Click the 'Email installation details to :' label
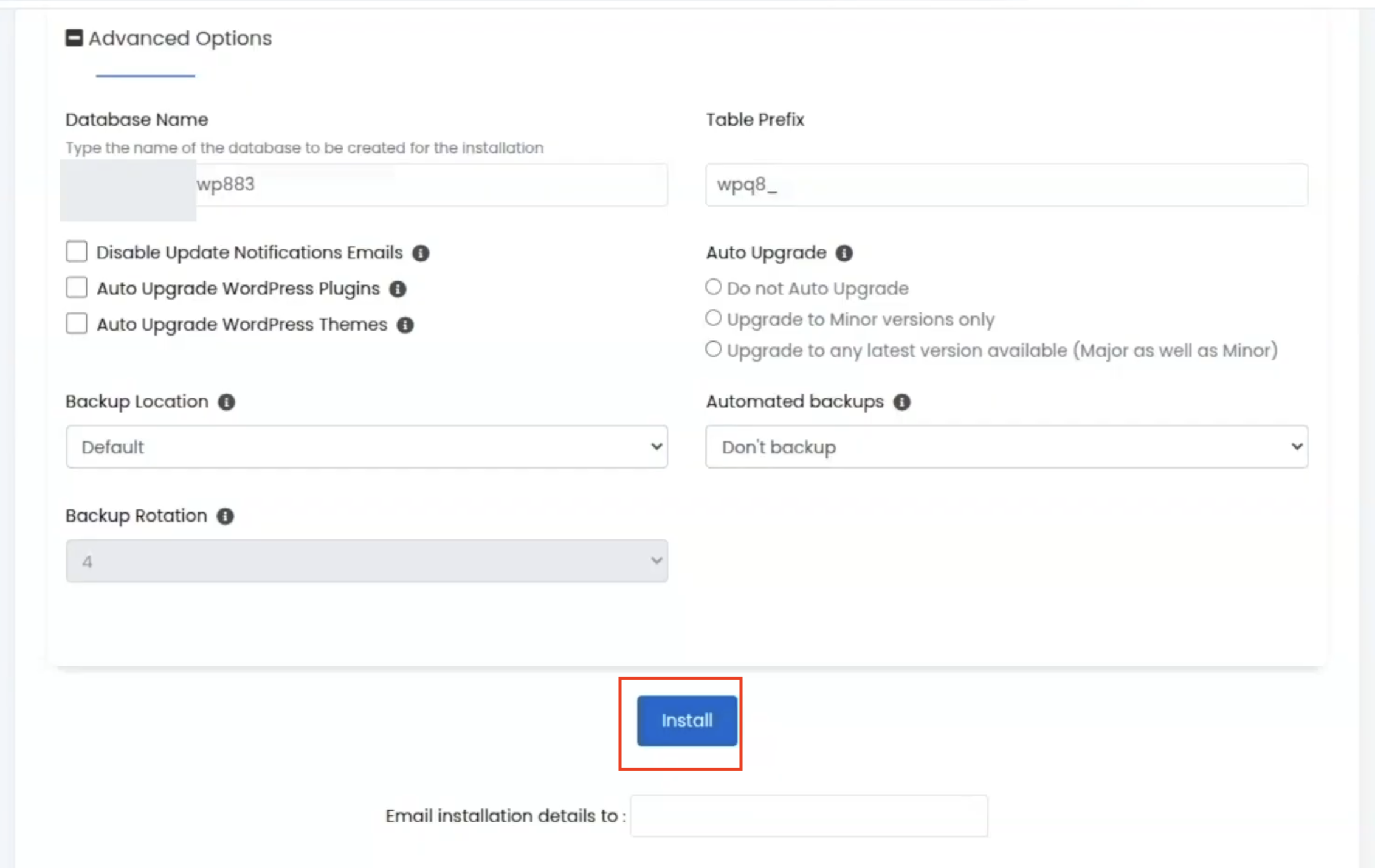Screen dimensions: 1375x868 [506, 816]
